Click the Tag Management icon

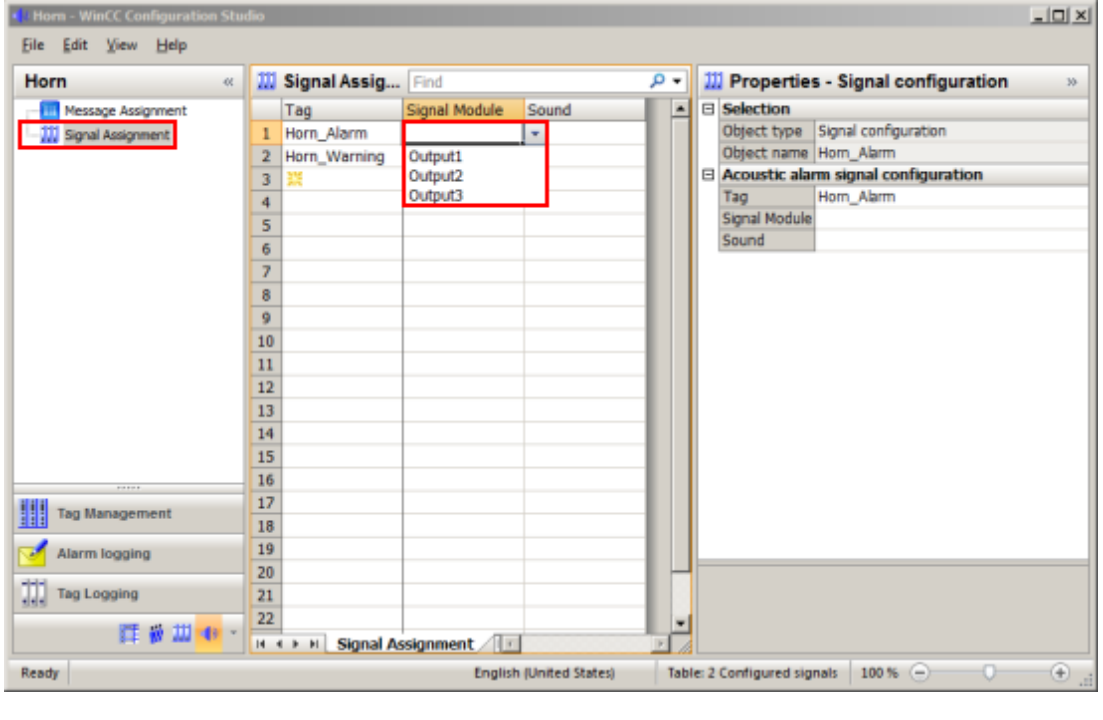tap(33, 513)
